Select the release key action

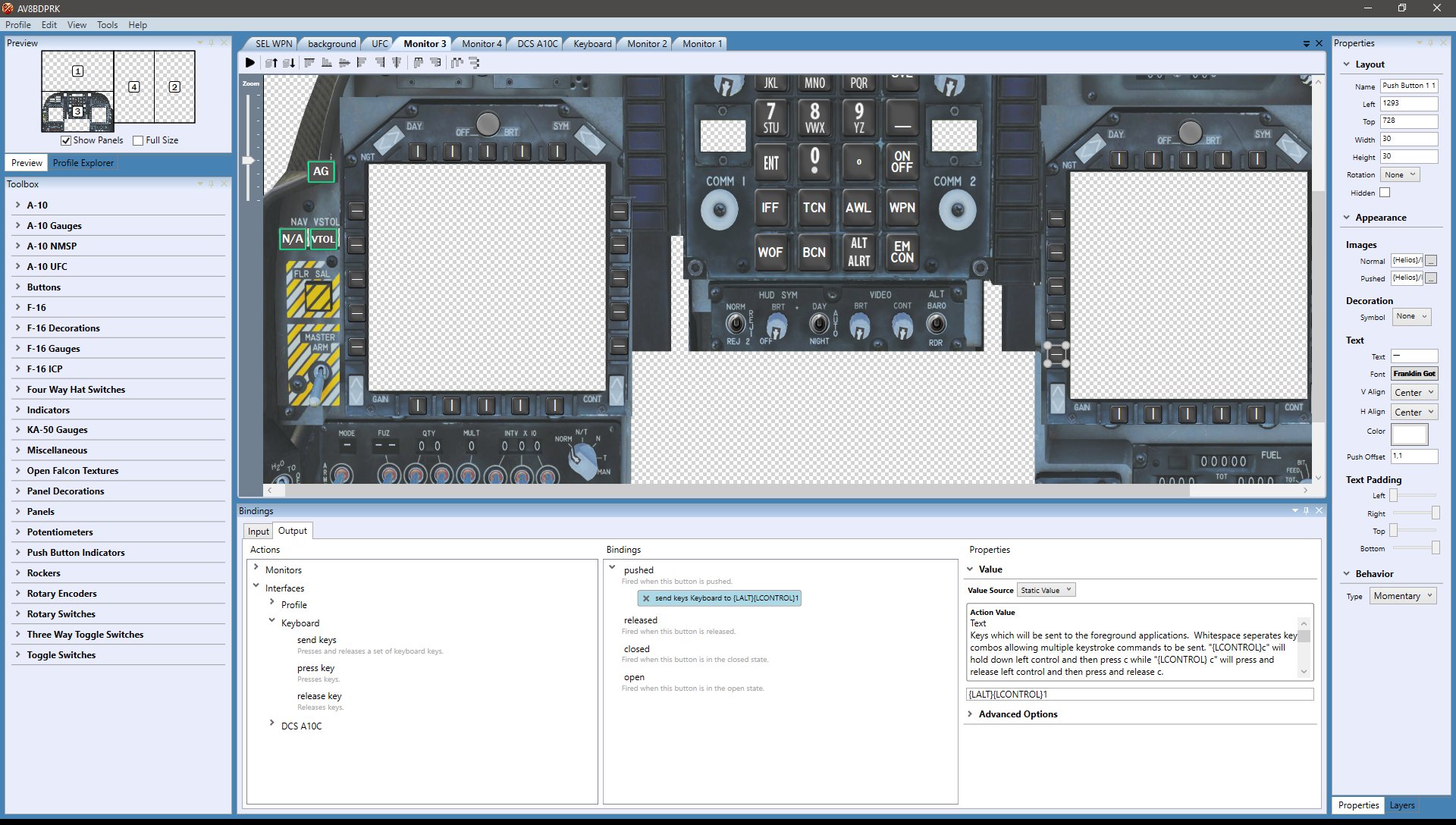click(x=319, y=696)
